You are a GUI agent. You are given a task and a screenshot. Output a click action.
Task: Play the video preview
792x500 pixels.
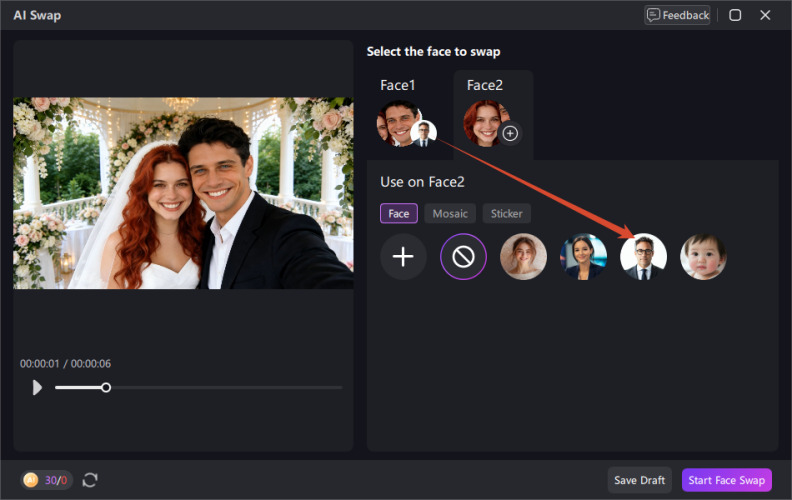37,387
